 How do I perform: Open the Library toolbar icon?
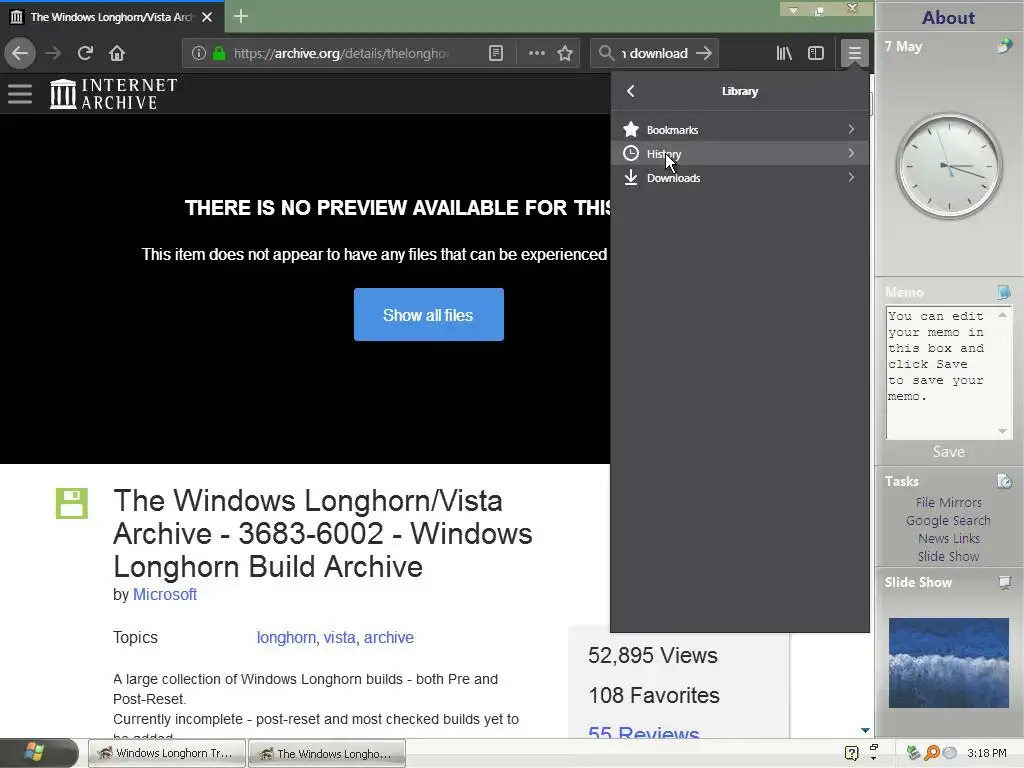coord(784,53)
